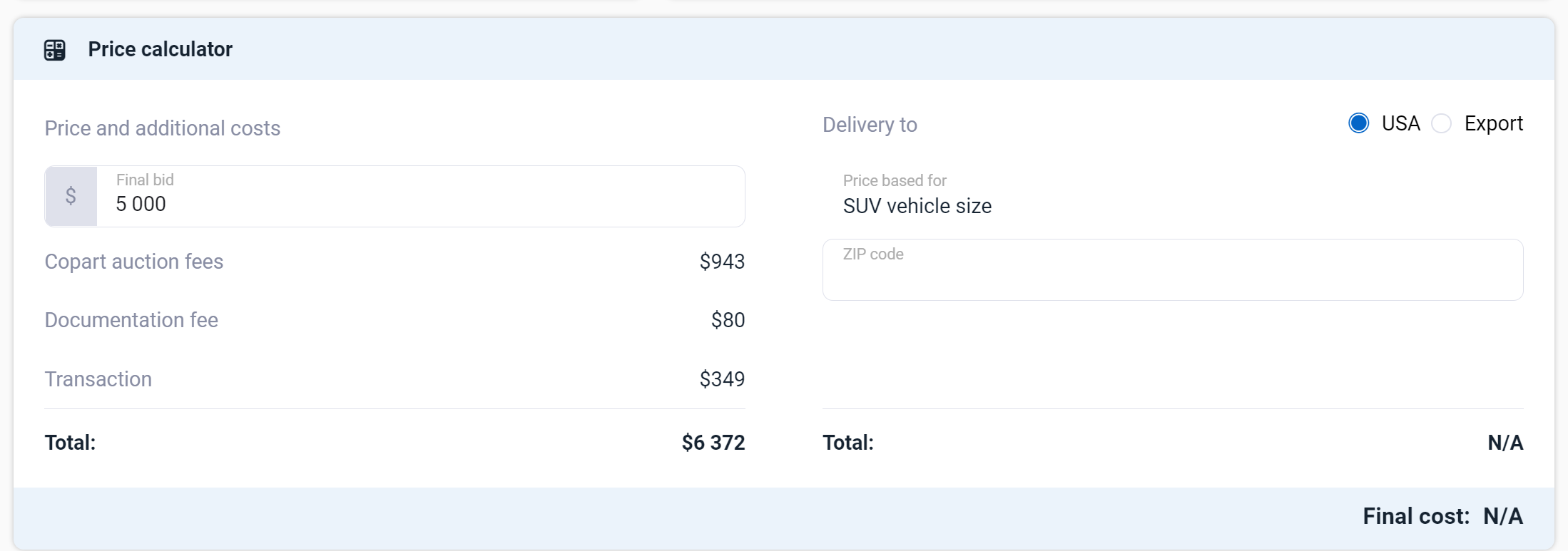Focus the Final bid input field
The width and height of the screenshot is (1568, 551).
coord(421,204)
